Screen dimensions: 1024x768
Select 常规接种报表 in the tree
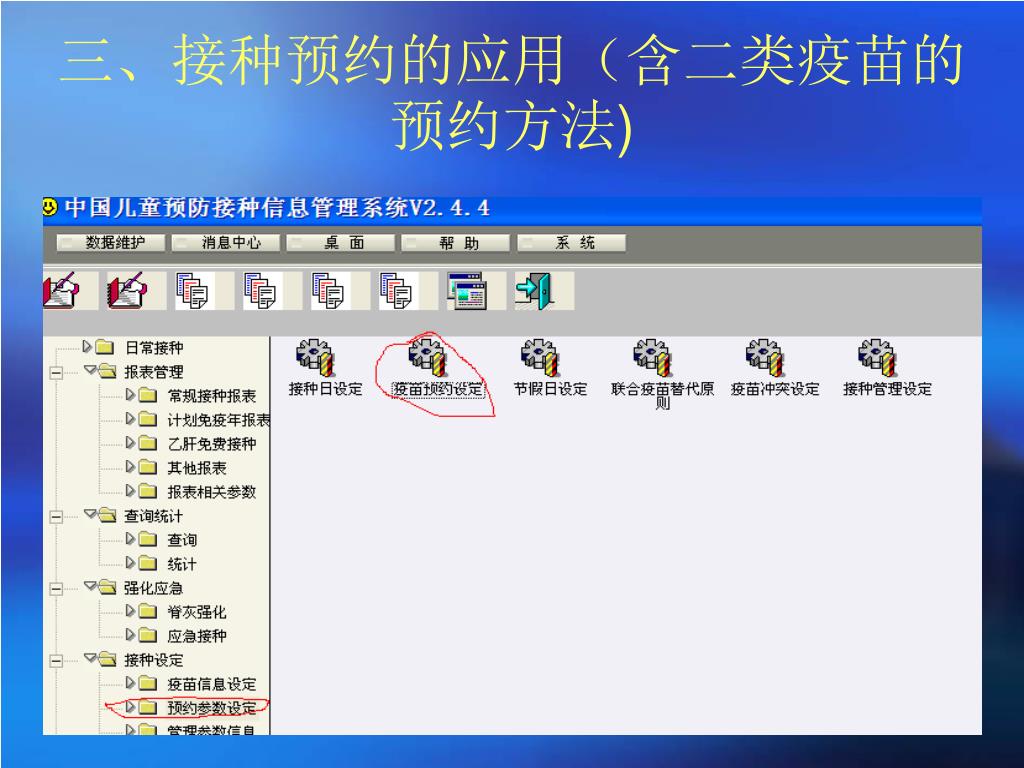point(212,396)
